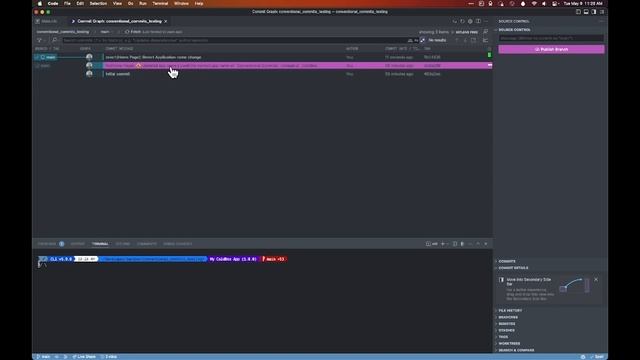Open the Terminal menu in menu bar
Image resolution: width=640 pixels, height=360 pixels.
pyautogui.click(x=160, y=3)
